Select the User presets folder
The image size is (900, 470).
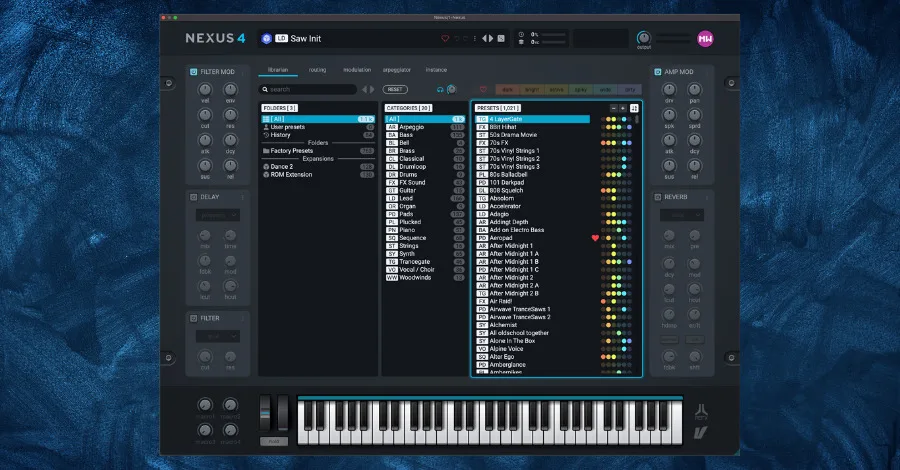click(318, 127)
